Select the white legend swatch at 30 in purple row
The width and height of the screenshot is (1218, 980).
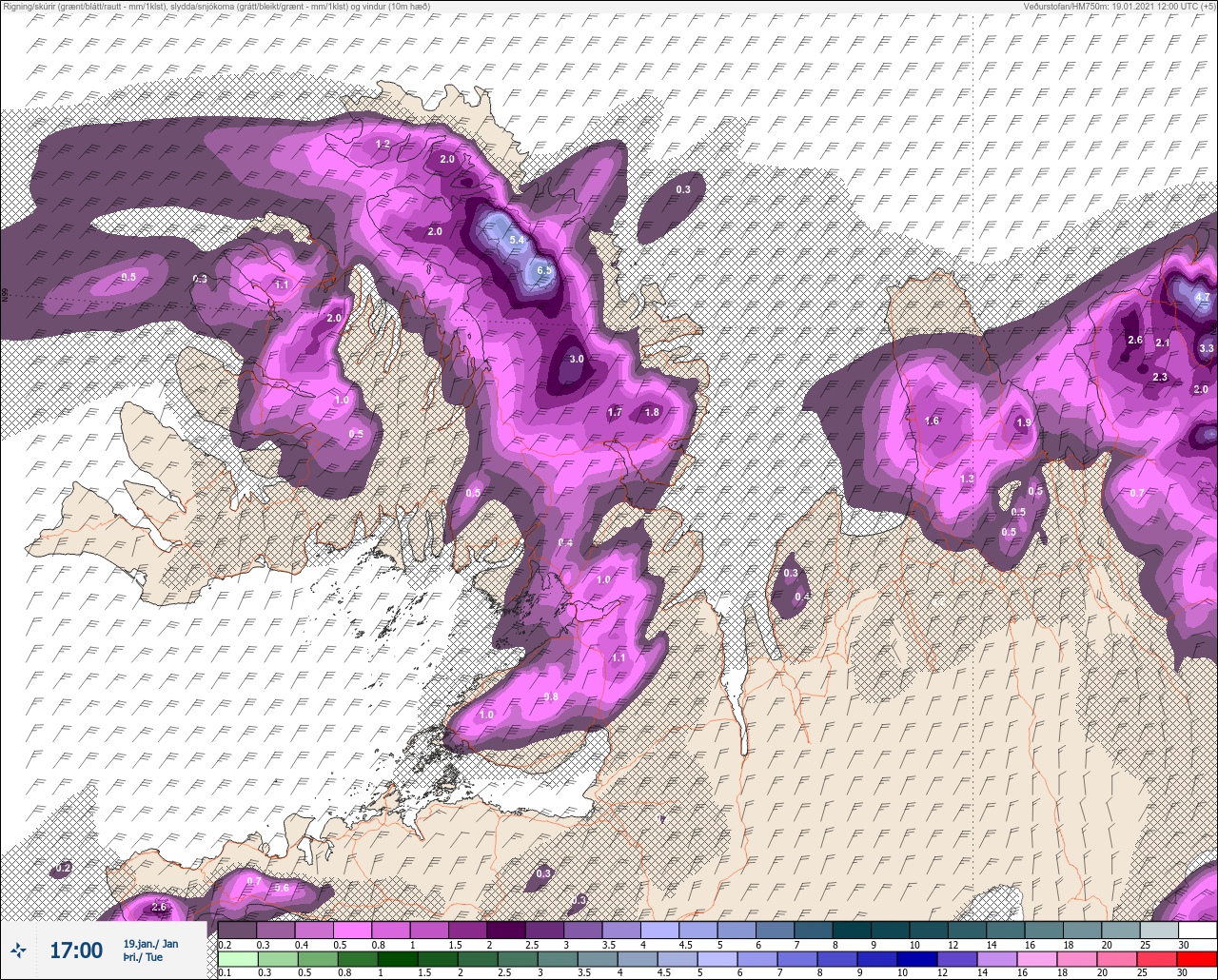point(1197,930)
